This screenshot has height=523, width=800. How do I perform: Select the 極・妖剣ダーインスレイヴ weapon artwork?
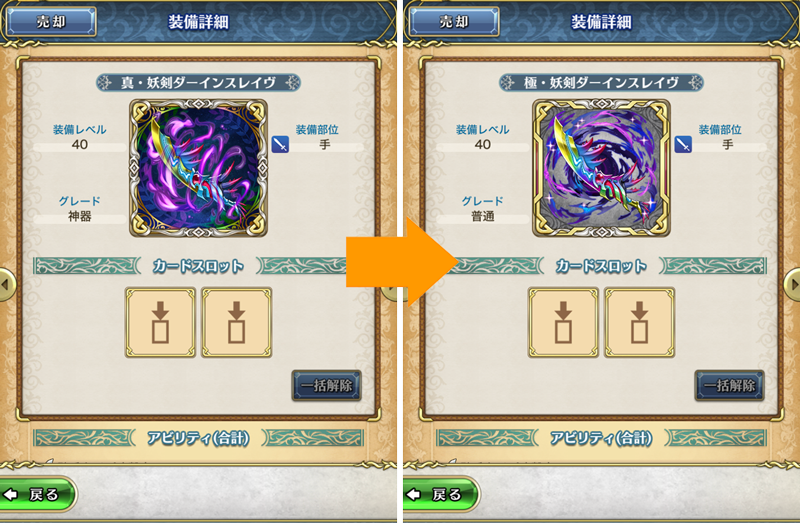pyautogui.click(x=602, y=168)
